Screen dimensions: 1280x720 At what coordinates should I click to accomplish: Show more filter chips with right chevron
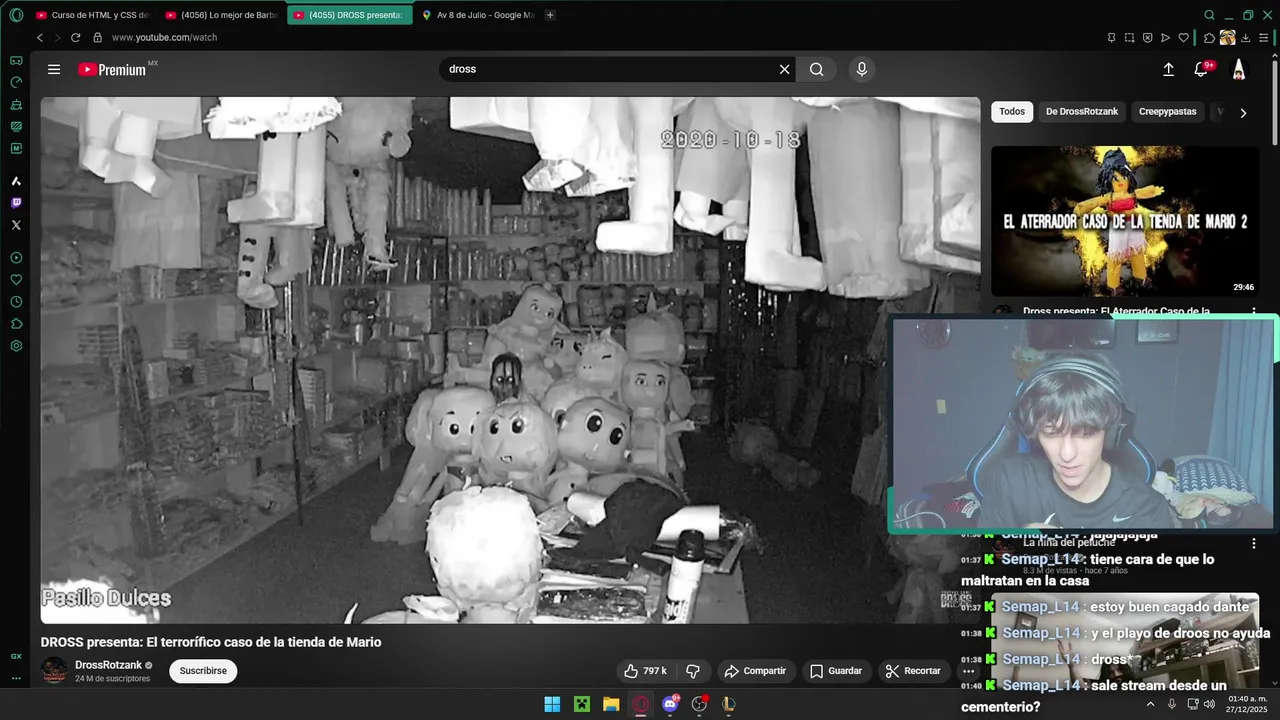pyautogui.click(x=1243, y=113)
